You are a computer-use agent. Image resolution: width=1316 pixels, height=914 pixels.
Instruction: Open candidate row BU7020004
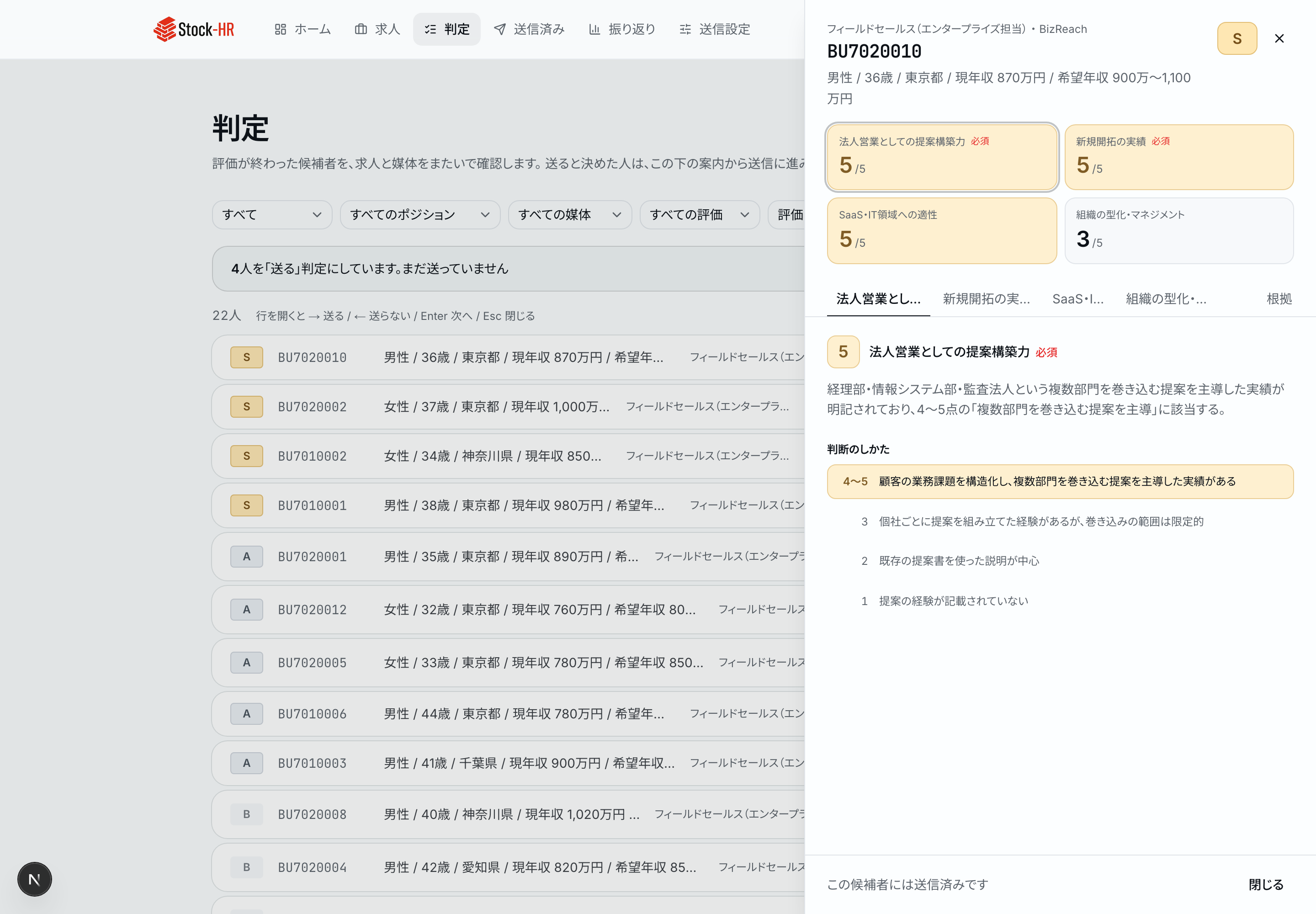pos(509,867)
